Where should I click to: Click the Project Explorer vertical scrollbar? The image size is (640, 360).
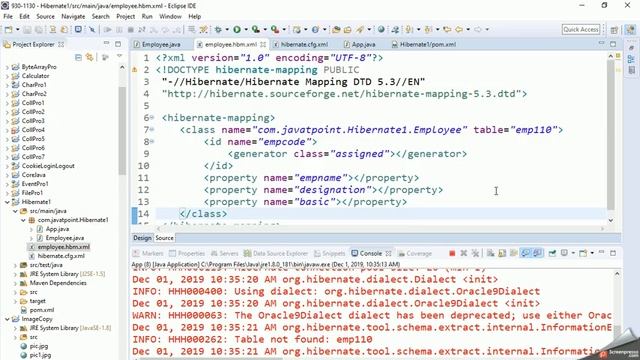click(x=122, y=131)
